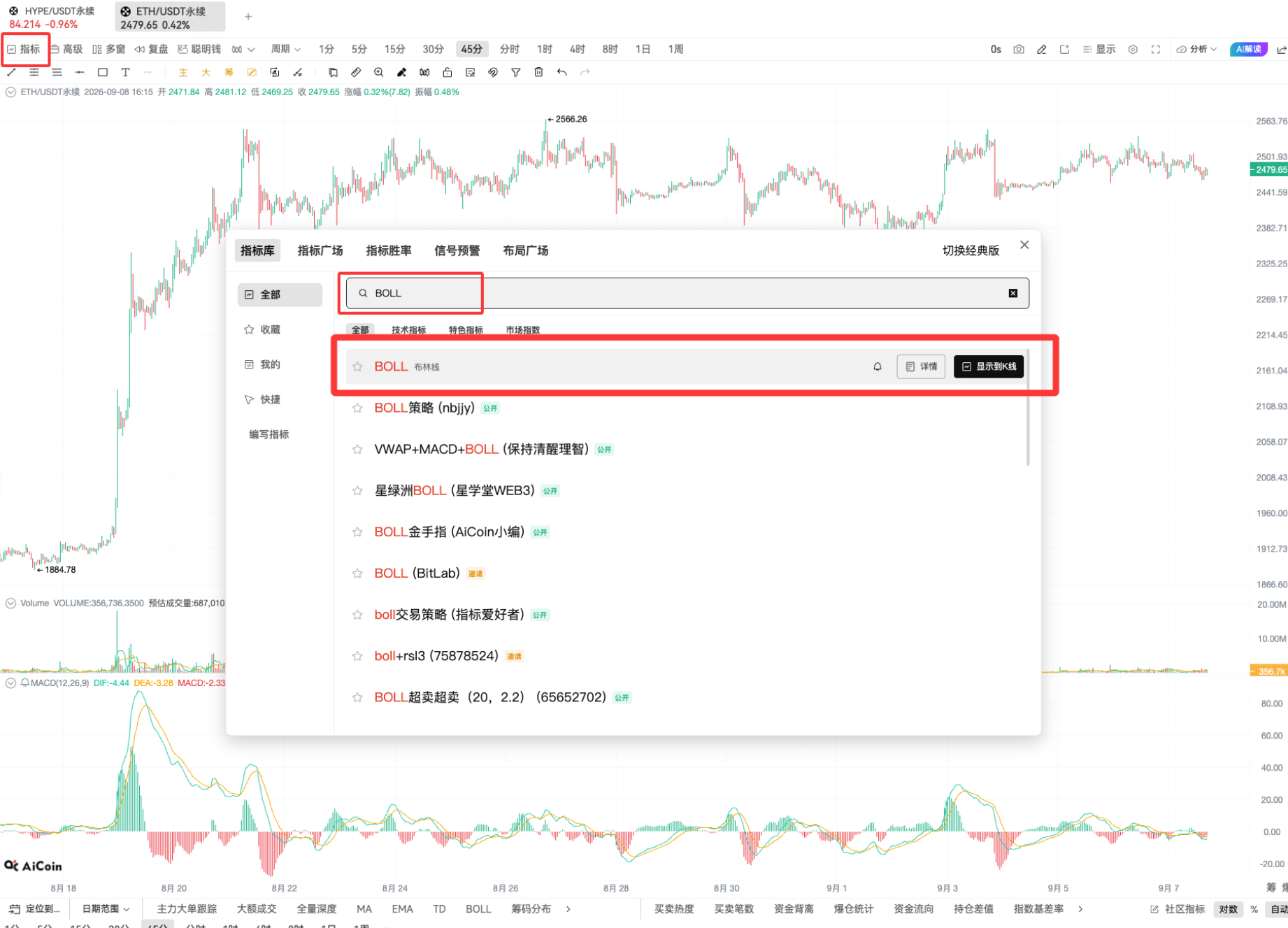Click the lock drawings icon
Image resolution: width=1288 pixels, height=928 pixels.
(x=448, y=72)
